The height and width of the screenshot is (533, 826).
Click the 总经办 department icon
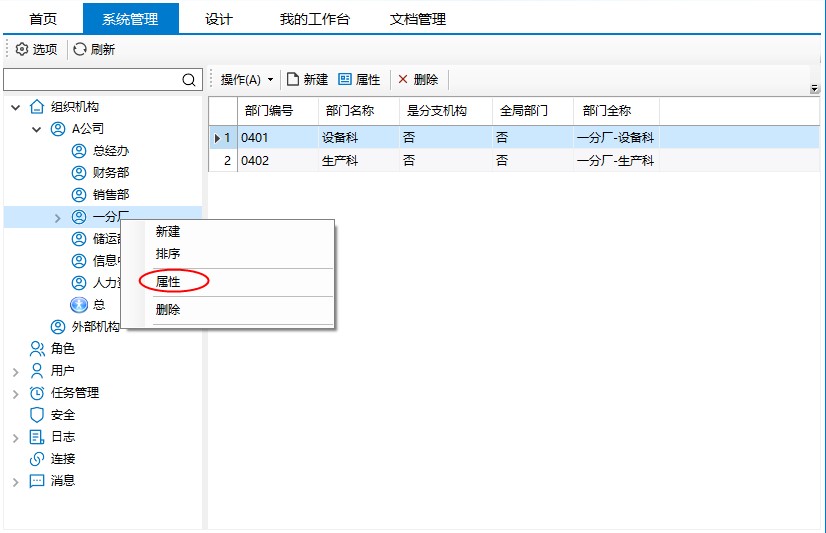pos(78,151)
